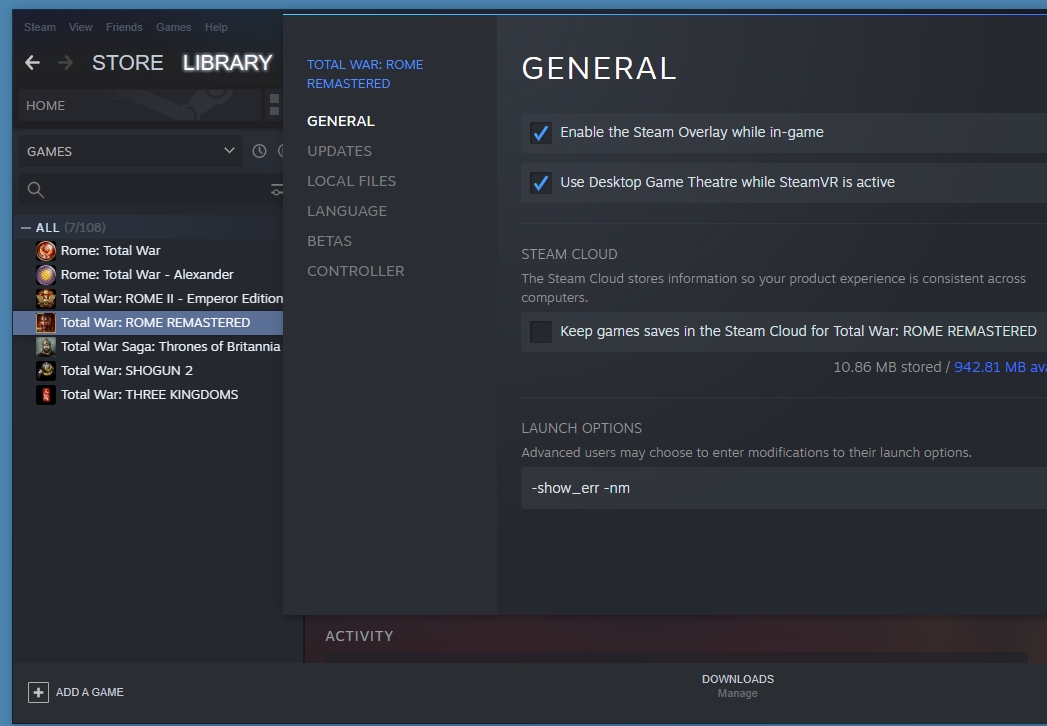Viewport: 1047px width, 726px height.
Task: Select Total War Saga: Thrones of Britannia
Action: click(170, 347)
